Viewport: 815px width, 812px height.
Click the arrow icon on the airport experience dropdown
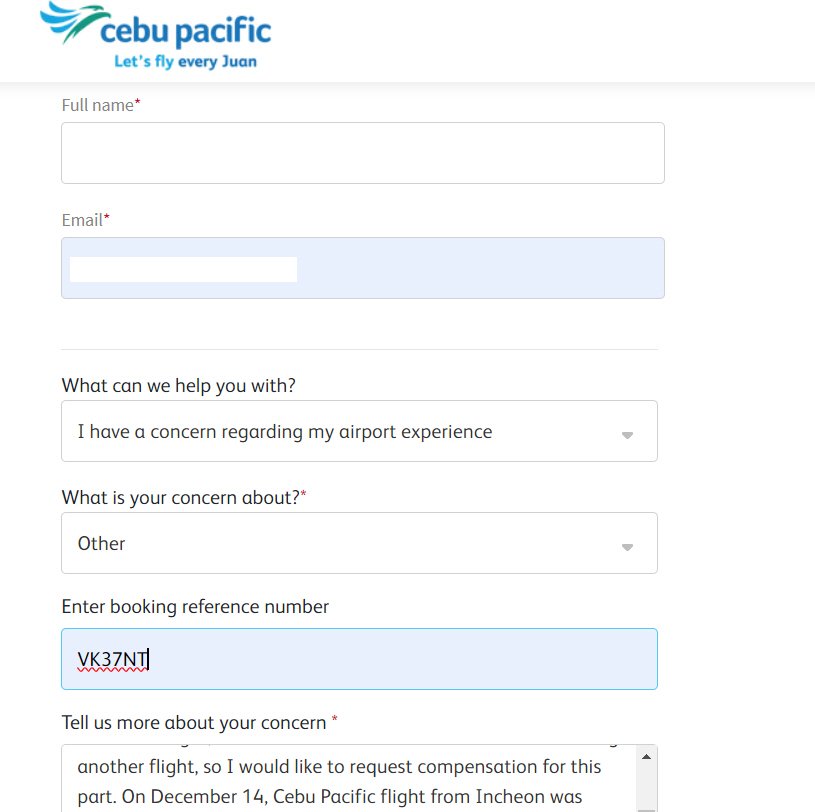(x=627, y=435)
